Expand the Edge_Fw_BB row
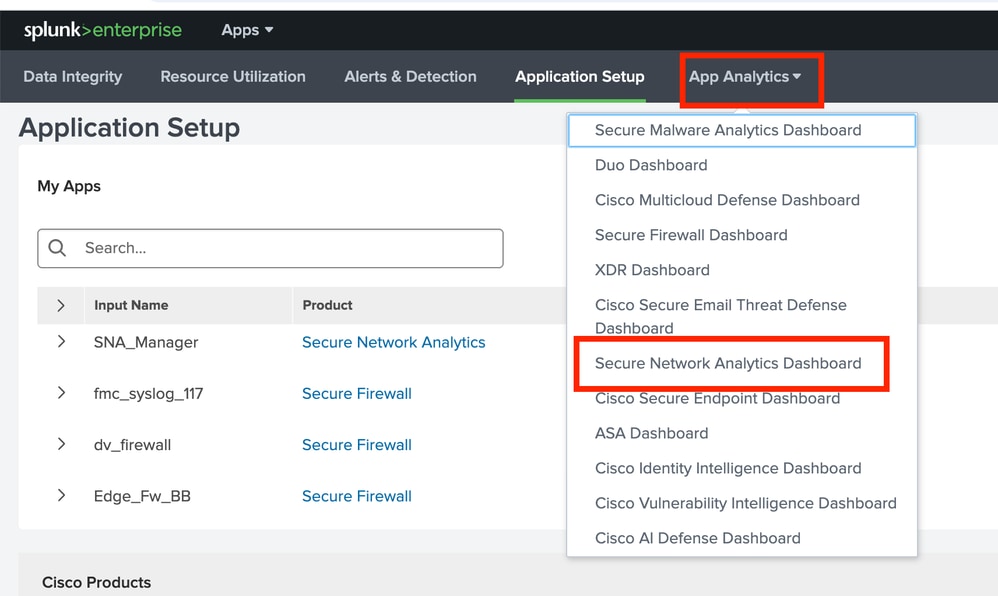Screen dimensions: 998x596 [61, 495]
